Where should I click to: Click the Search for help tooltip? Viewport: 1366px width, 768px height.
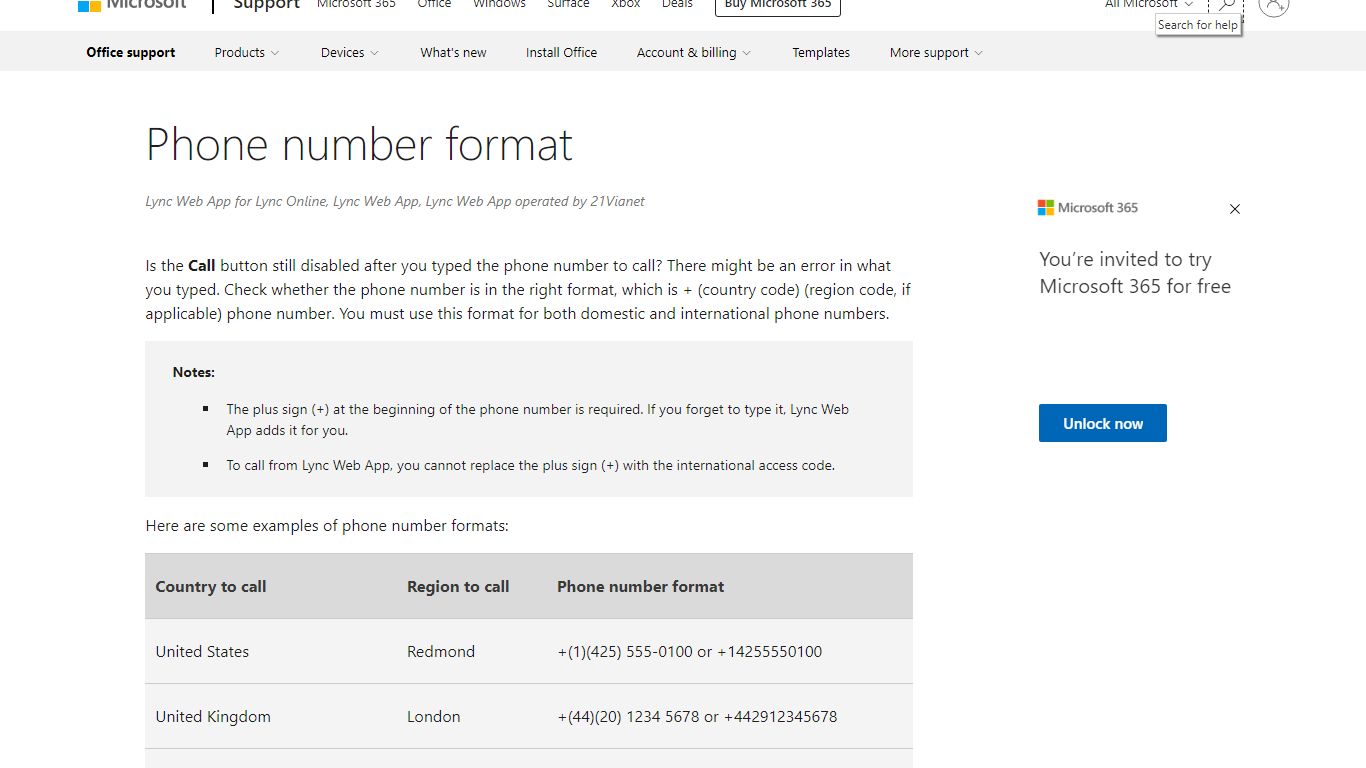point(1198,25)
